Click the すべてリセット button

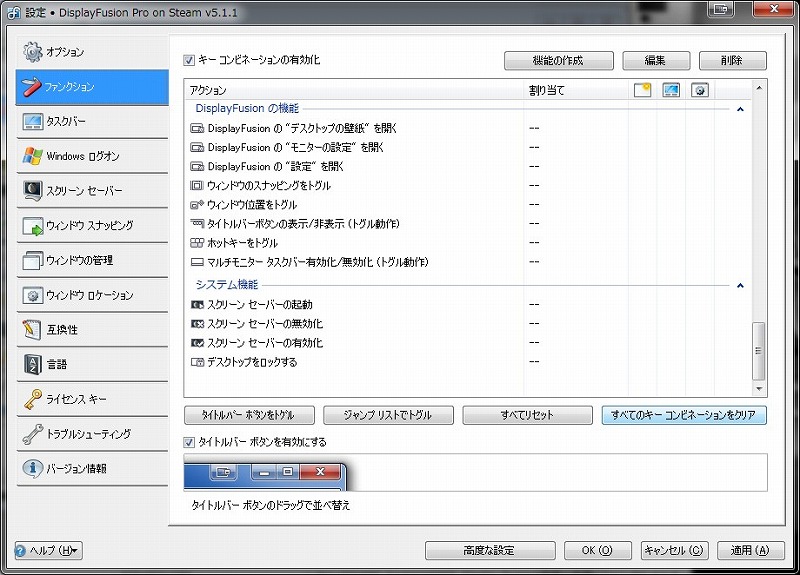[x=528, y=415]
